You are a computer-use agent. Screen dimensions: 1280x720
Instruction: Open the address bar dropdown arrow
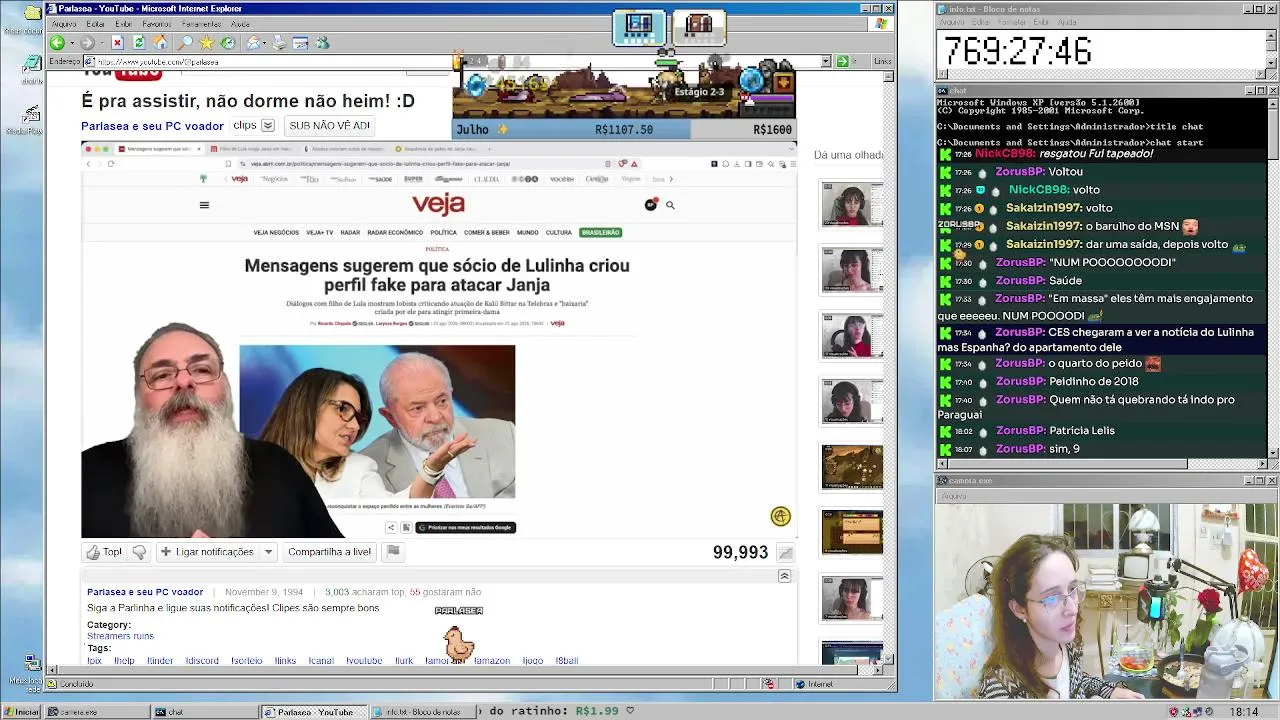click(x=826, y=61)
